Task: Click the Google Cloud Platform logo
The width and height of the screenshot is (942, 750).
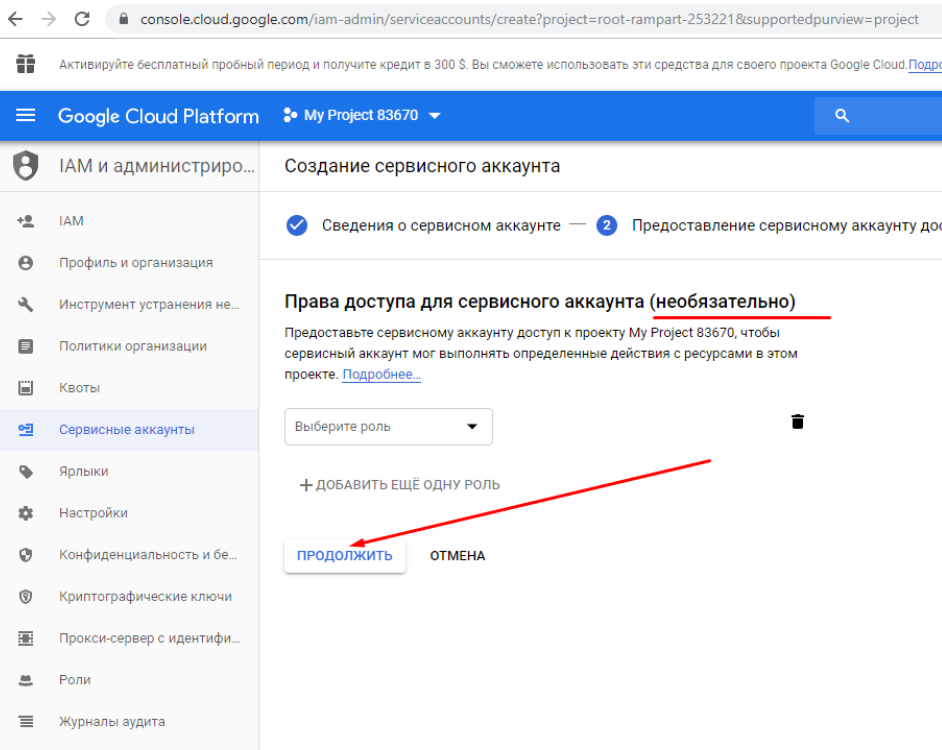Action: click(158, 116)
